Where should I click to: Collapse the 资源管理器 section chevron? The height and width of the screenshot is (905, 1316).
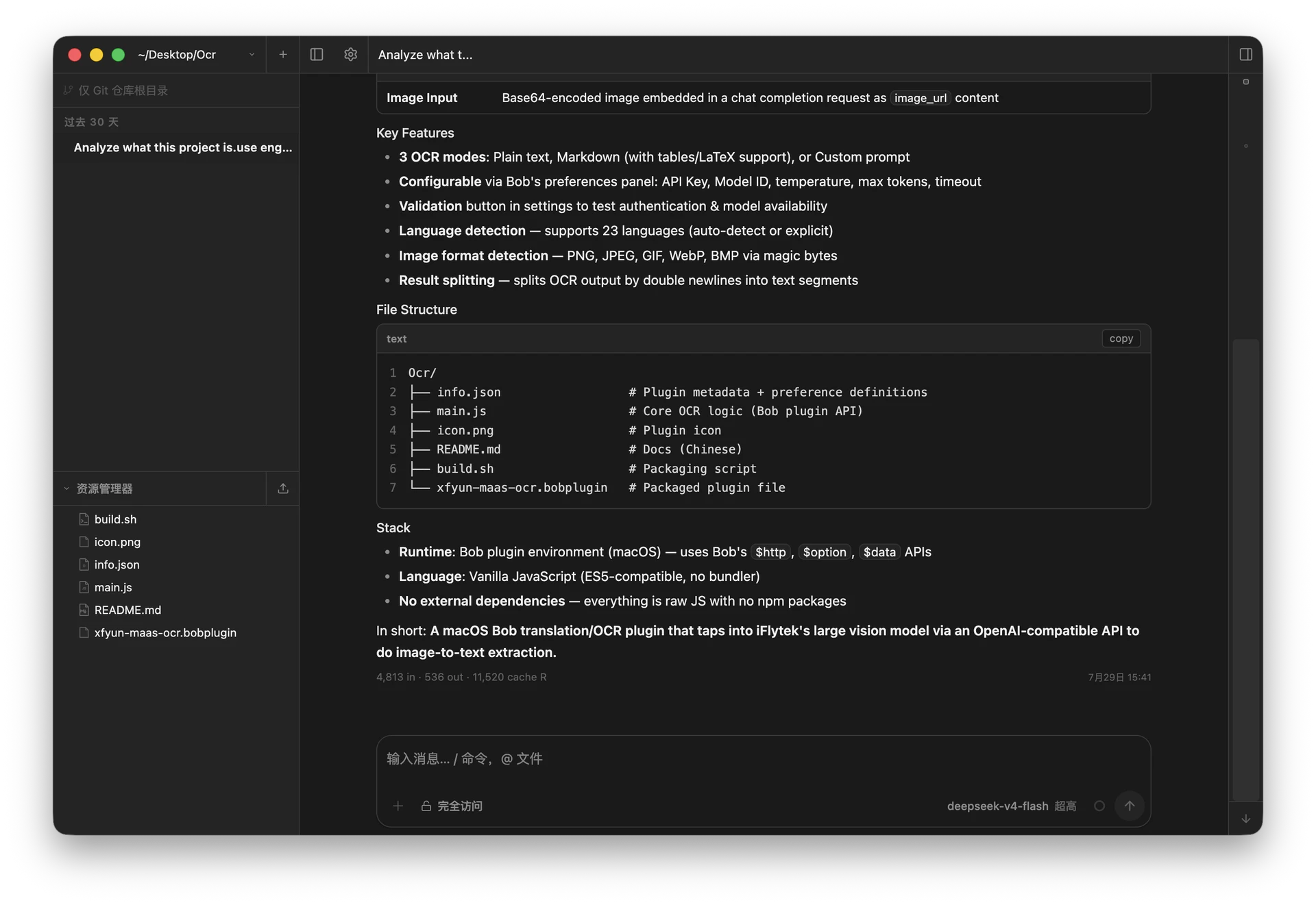(66, 488)
